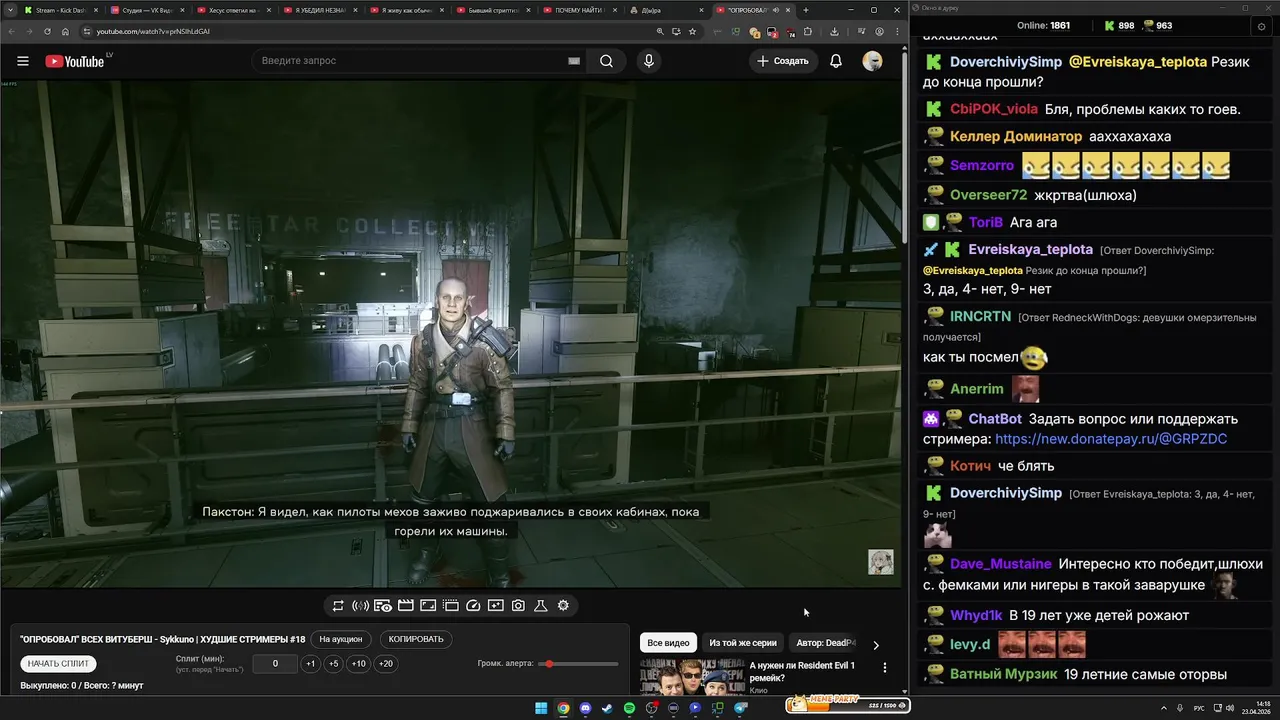Click the YouTube logo
This screenshot has width=1280, height=720.
point(75,61)
